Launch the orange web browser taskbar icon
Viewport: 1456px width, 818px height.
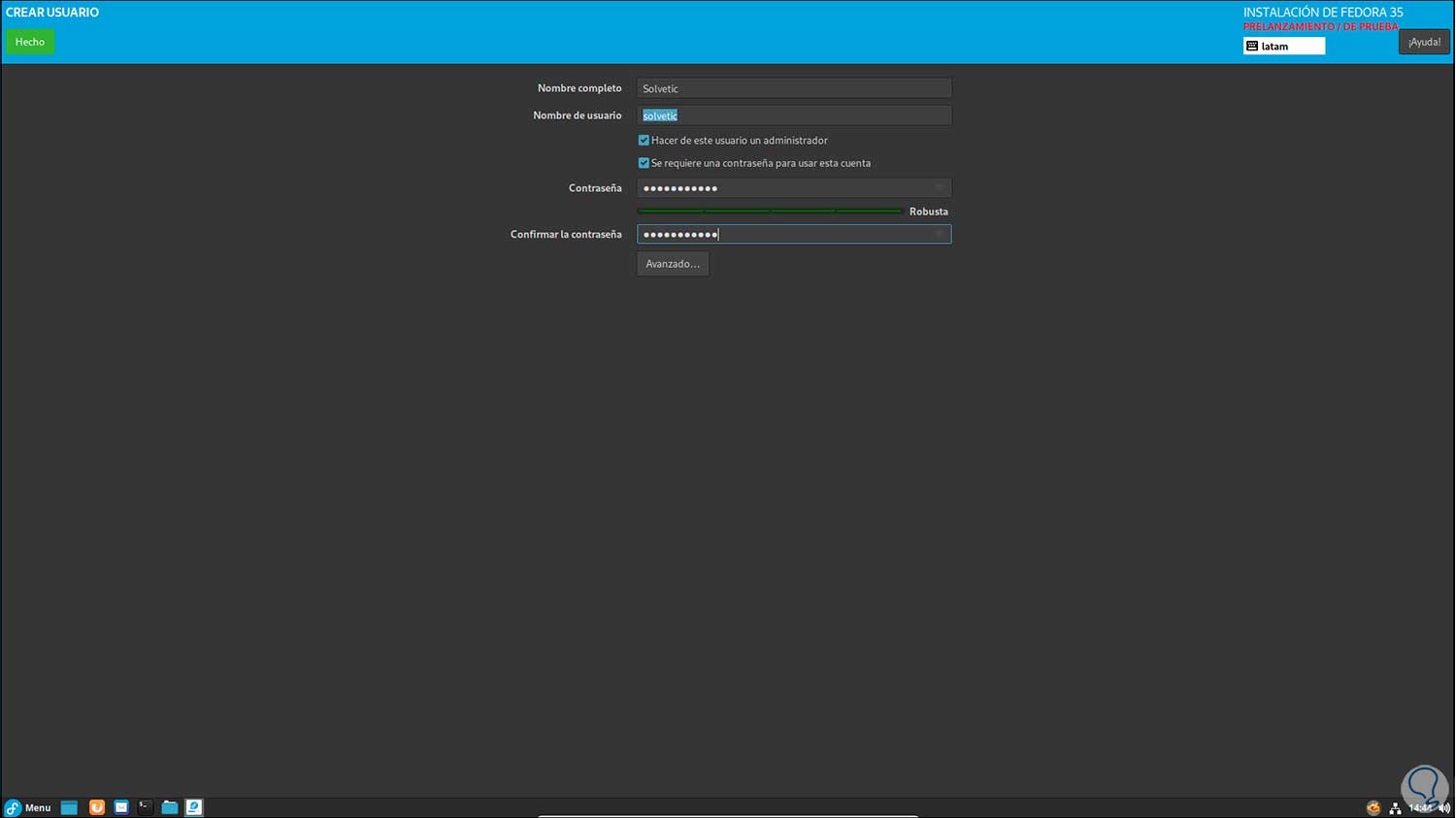point(96,807)
